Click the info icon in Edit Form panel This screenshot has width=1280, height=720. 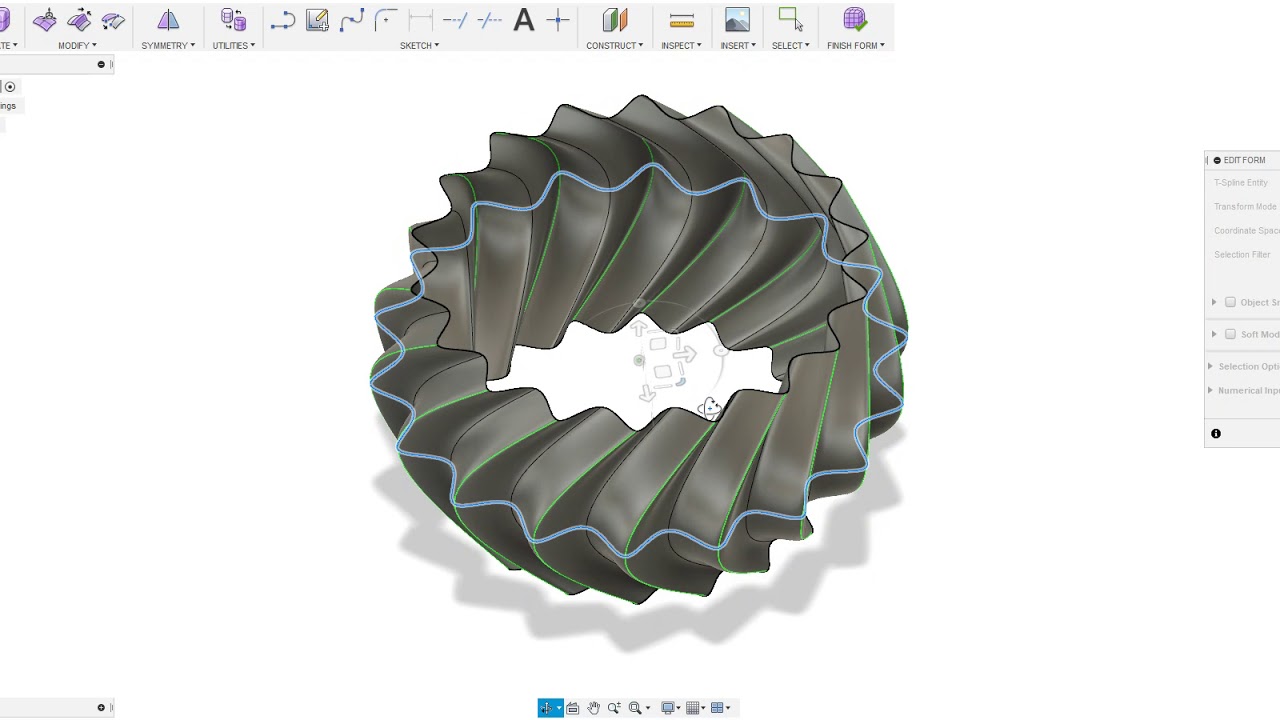(x=1216, y=434)
